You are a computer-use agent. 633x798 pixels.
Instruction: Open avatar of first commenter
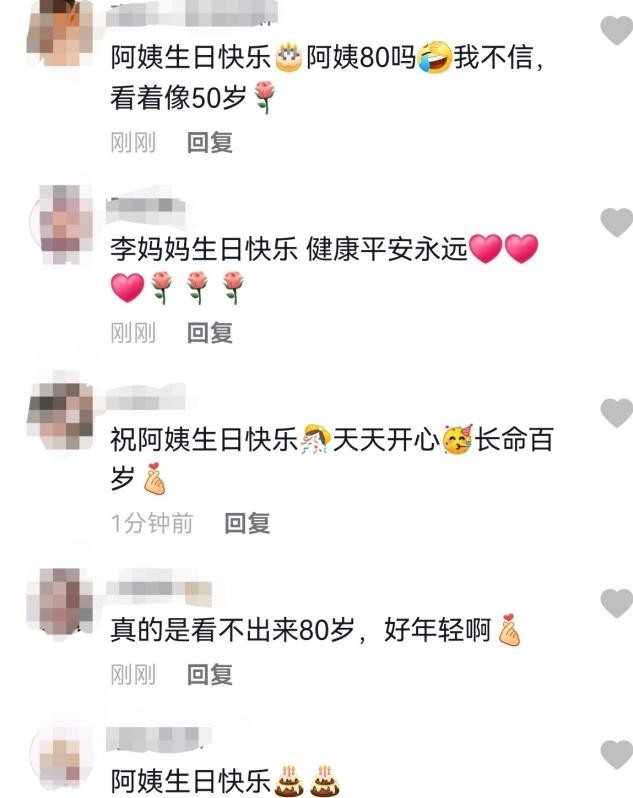tap(60, 31)
